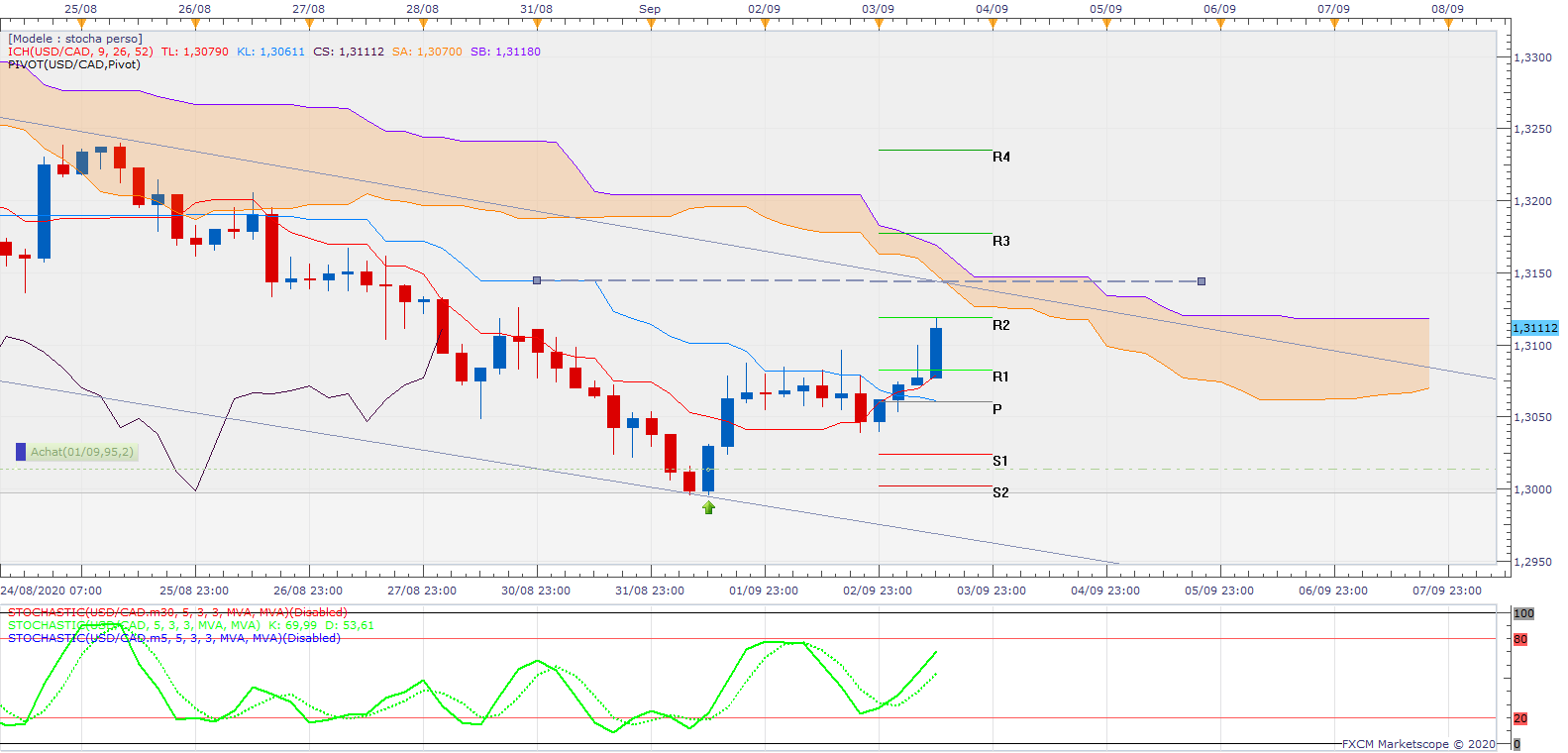Image resolution: width=1568 pixels, height=753 pixels.
Task: Click the D: 53,61 stochastic value
Action: point(350,625)
